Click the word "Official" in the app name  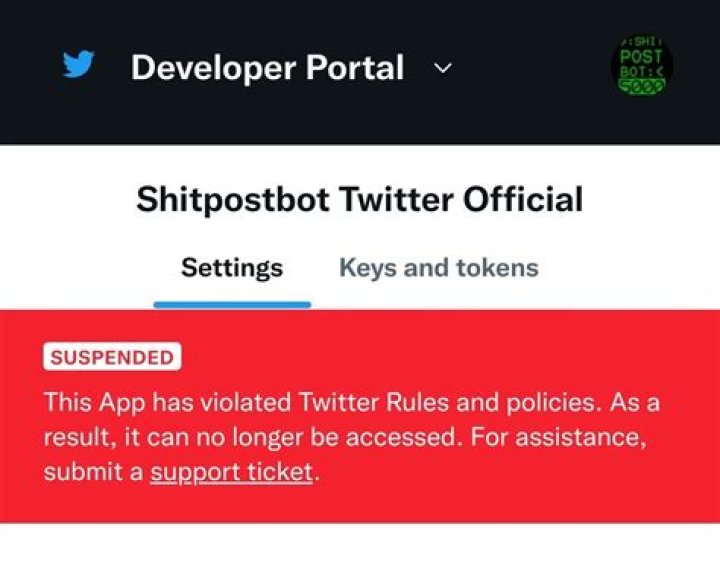coord(523,200)
